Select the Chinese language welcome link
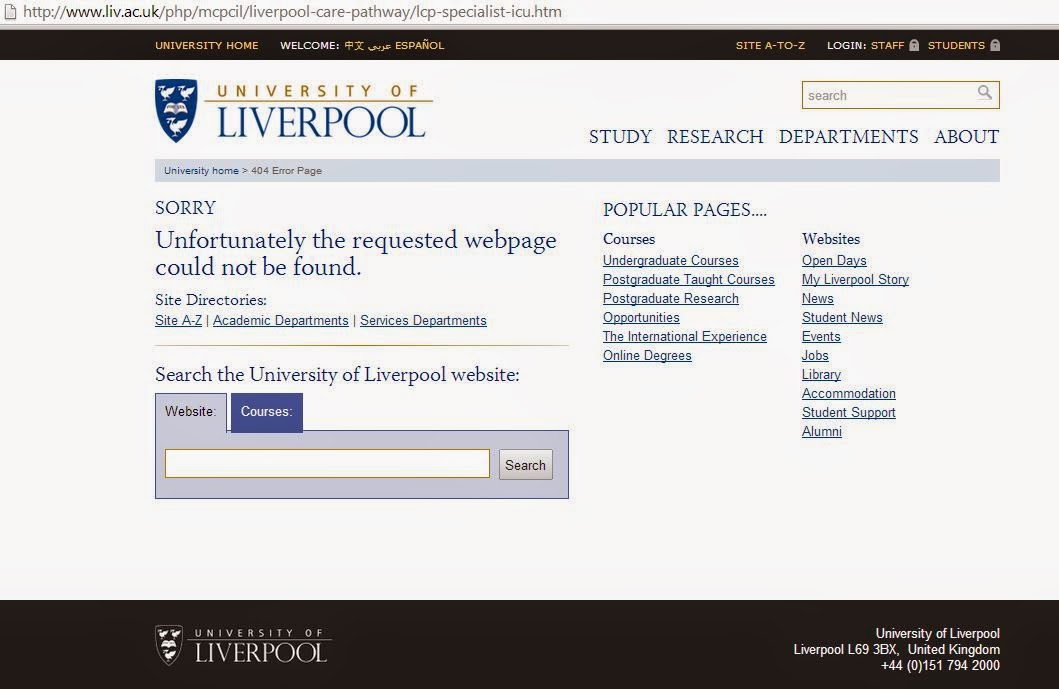 point(354,45)
